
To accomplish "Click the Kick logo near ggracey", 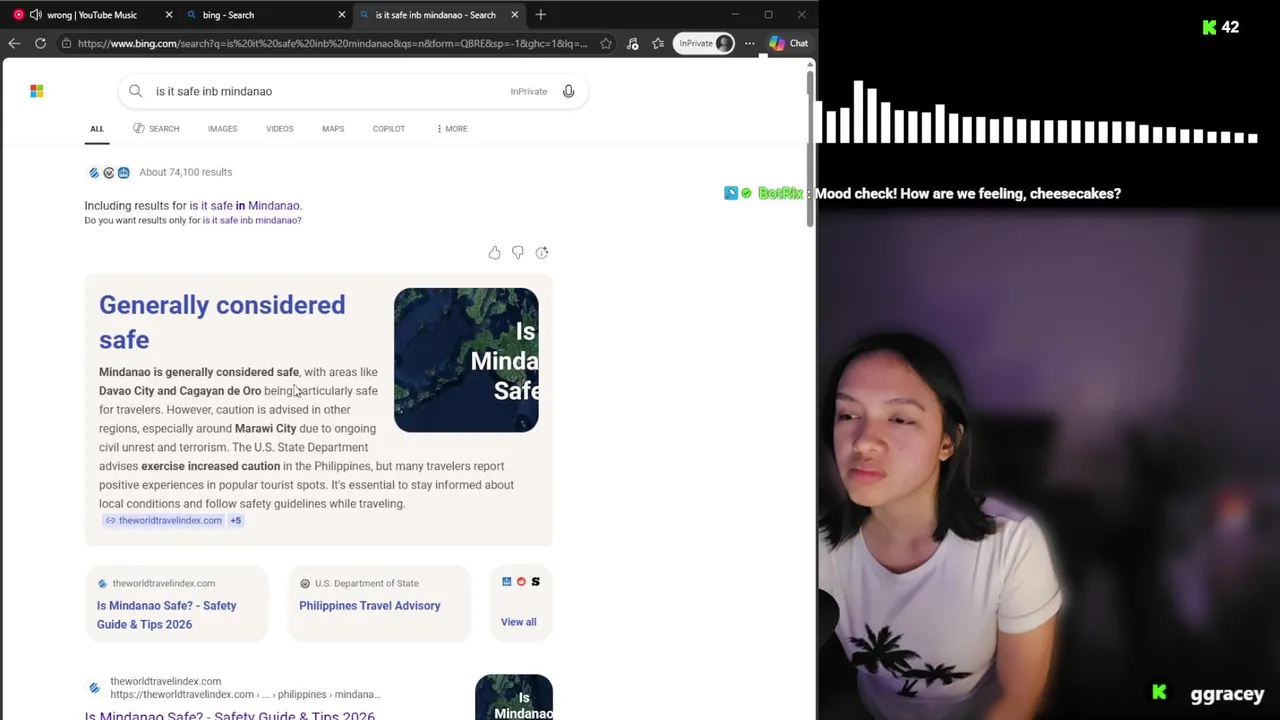I will 1160,692.
